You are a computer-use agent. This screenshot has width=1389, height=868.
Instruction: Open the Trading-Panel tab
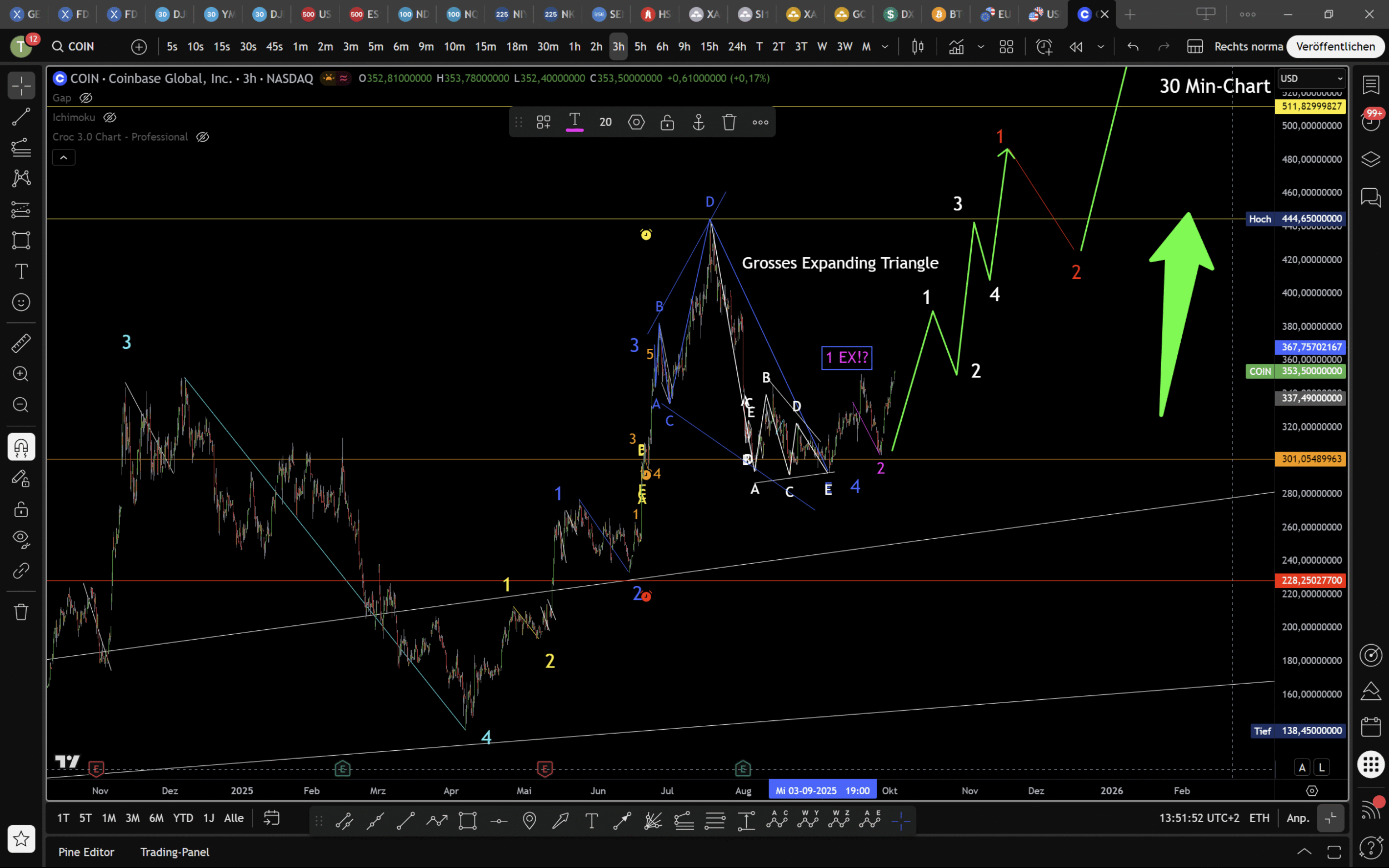174,852
